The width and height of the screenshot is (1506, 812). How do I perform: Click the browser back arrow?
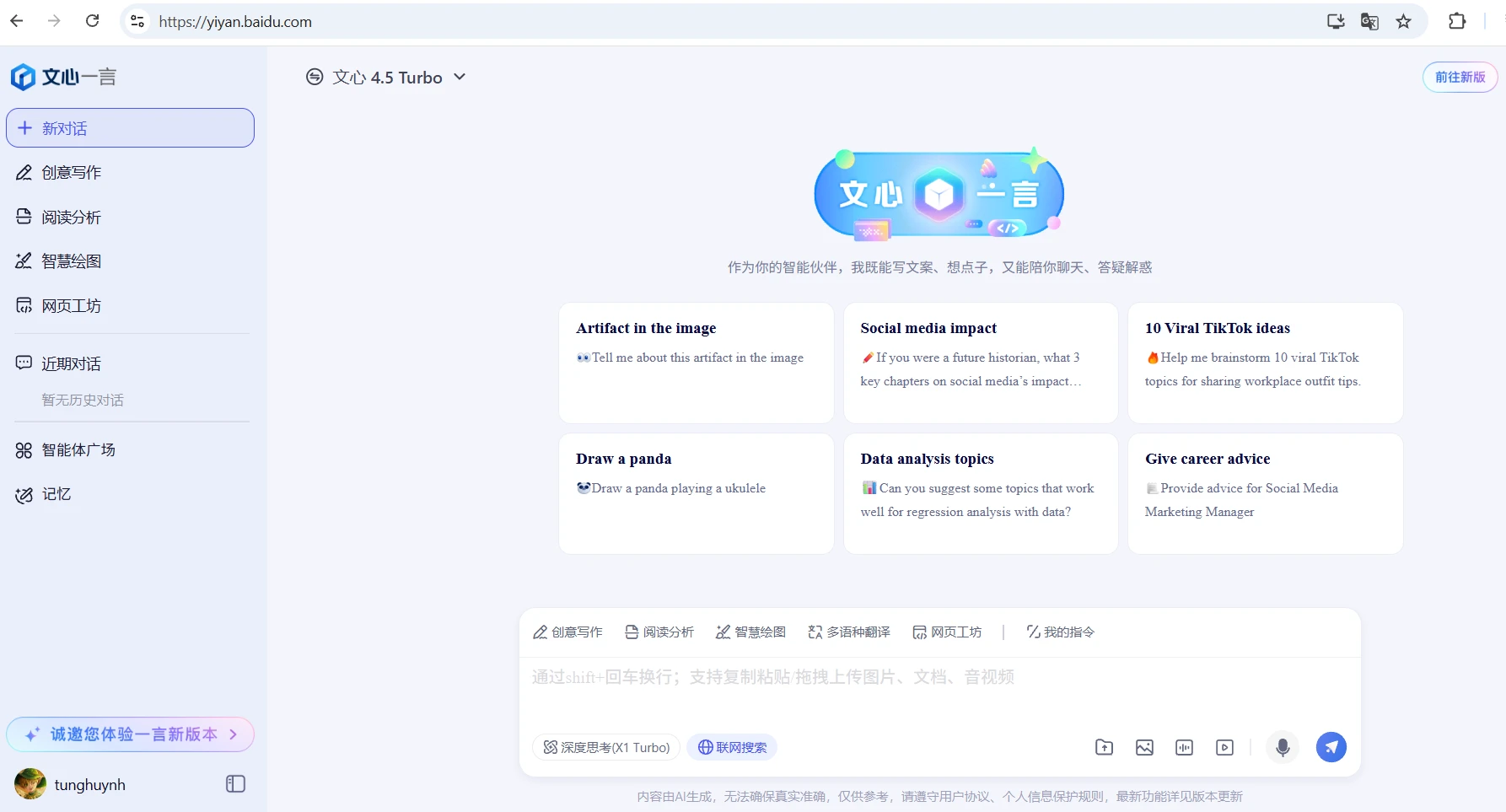17,21
